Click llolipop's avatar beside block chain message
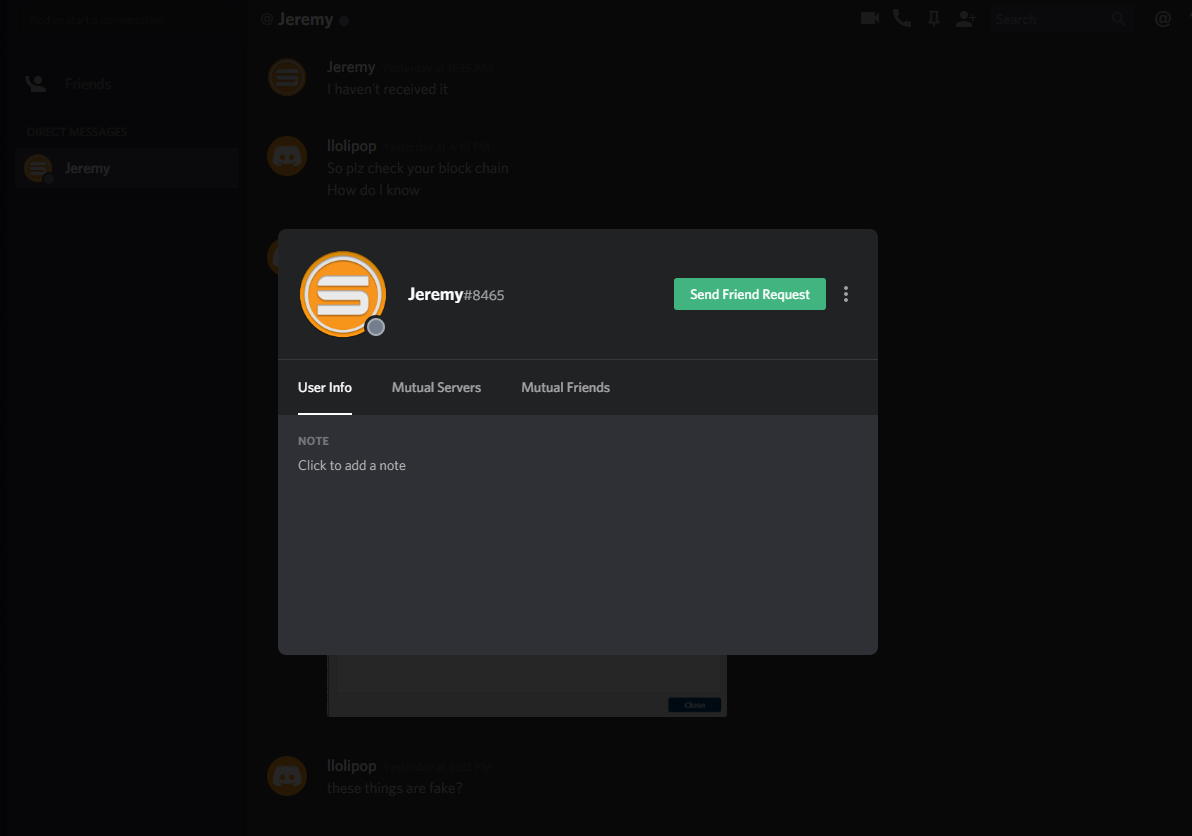Viewport: 1192px width, 836px height. click(287, 156)
